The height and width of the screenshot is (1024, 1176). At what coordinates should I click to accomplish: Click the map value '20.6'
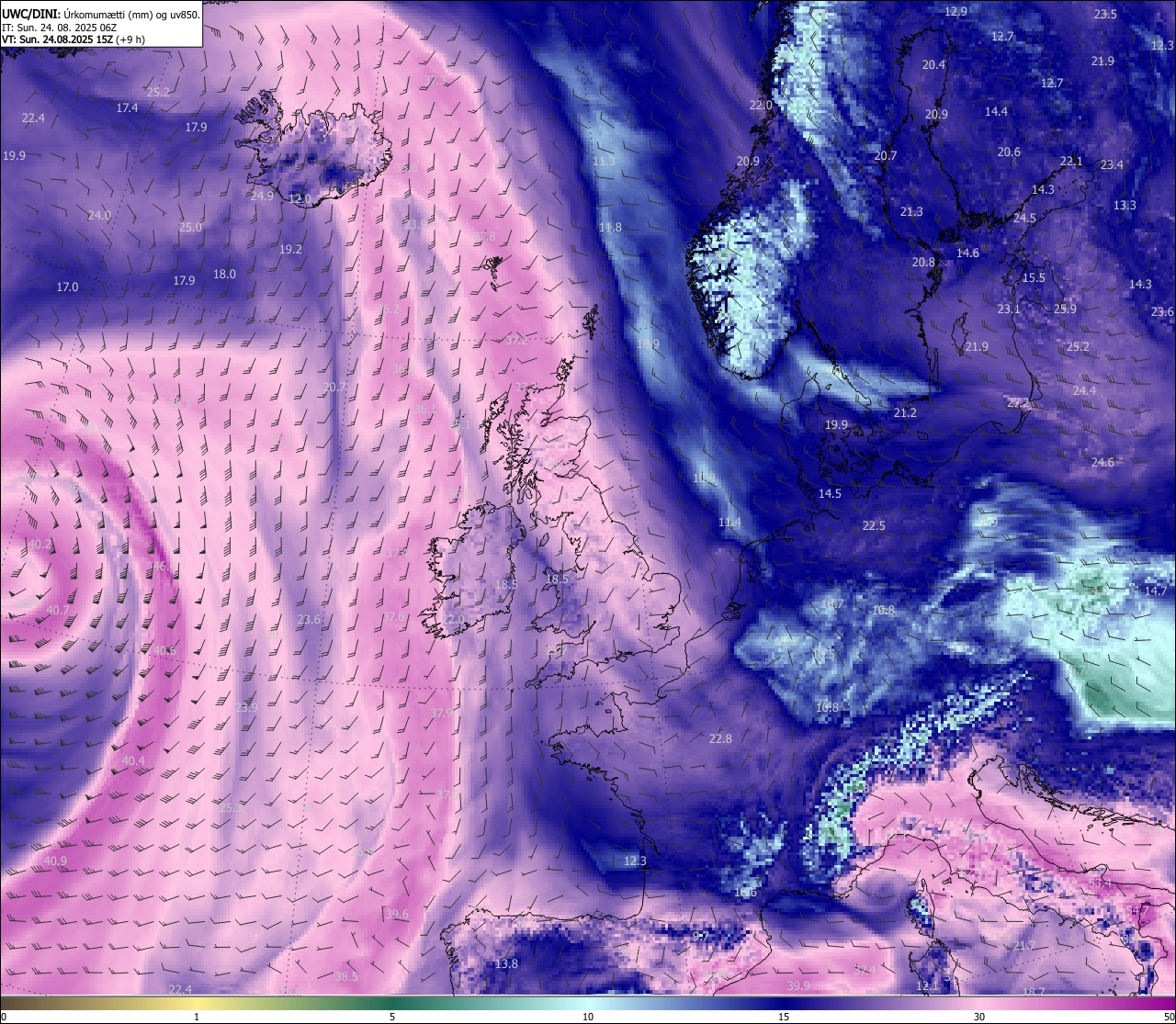pos(1009,152)
